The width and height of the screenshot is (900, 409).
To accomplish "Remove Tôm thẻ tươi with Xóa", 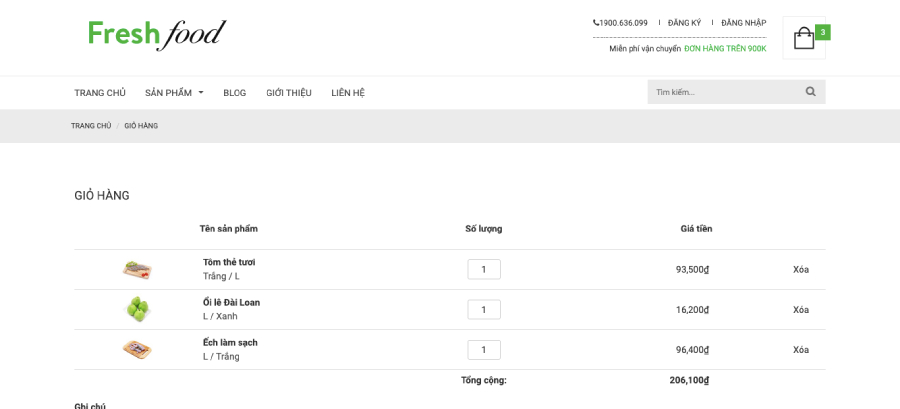I will point(801,270).
